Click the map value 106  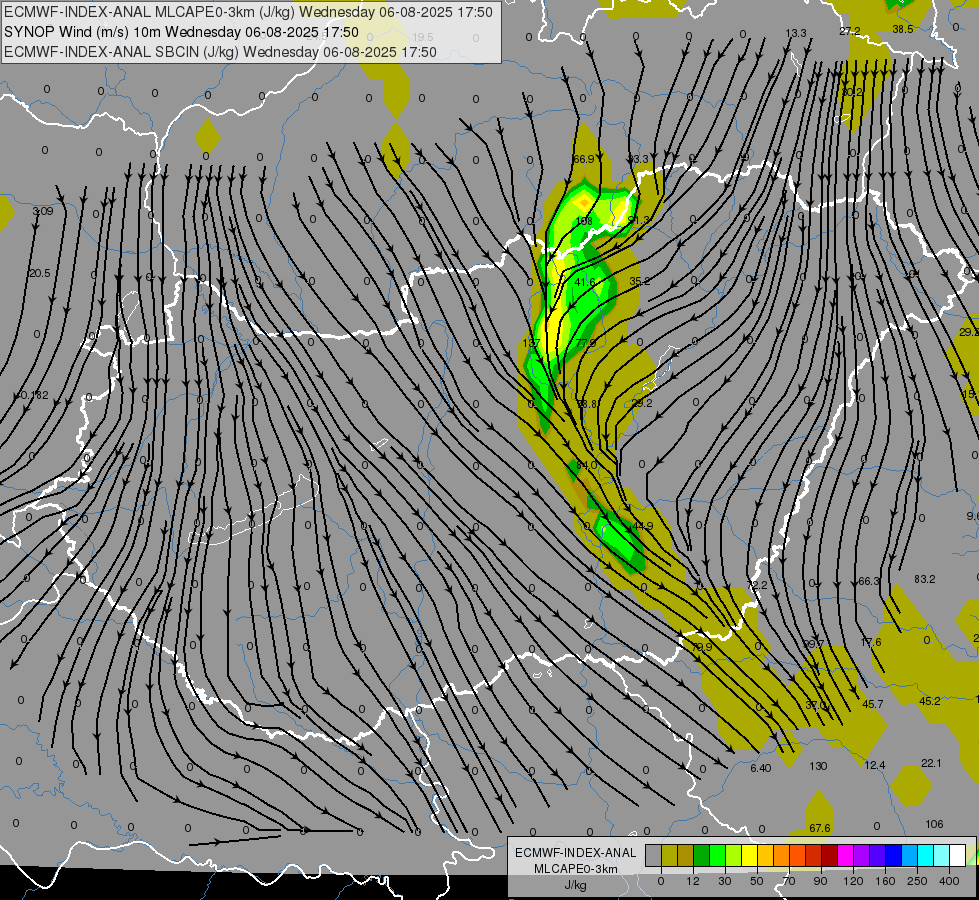coord(934,824)
